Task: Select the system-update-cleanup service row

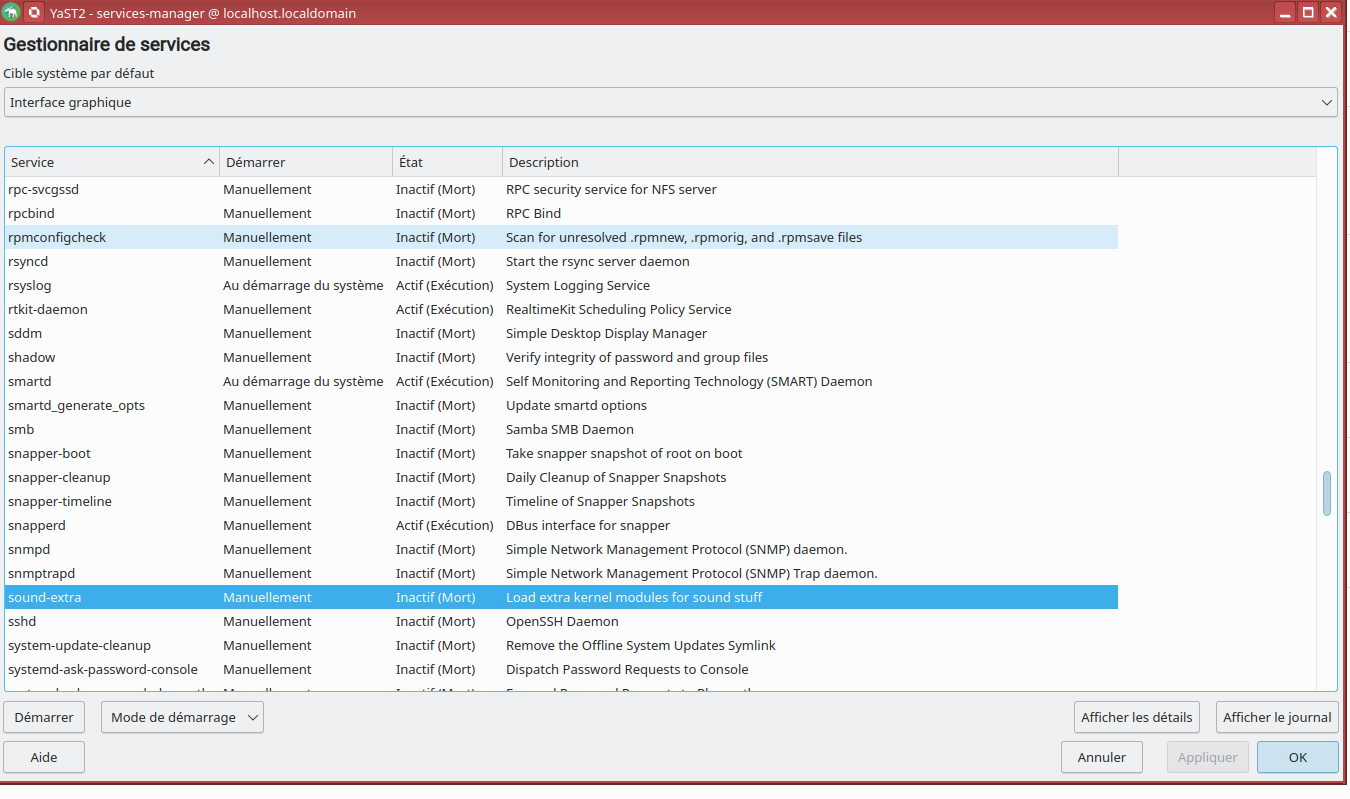Action: pos(561,645)
